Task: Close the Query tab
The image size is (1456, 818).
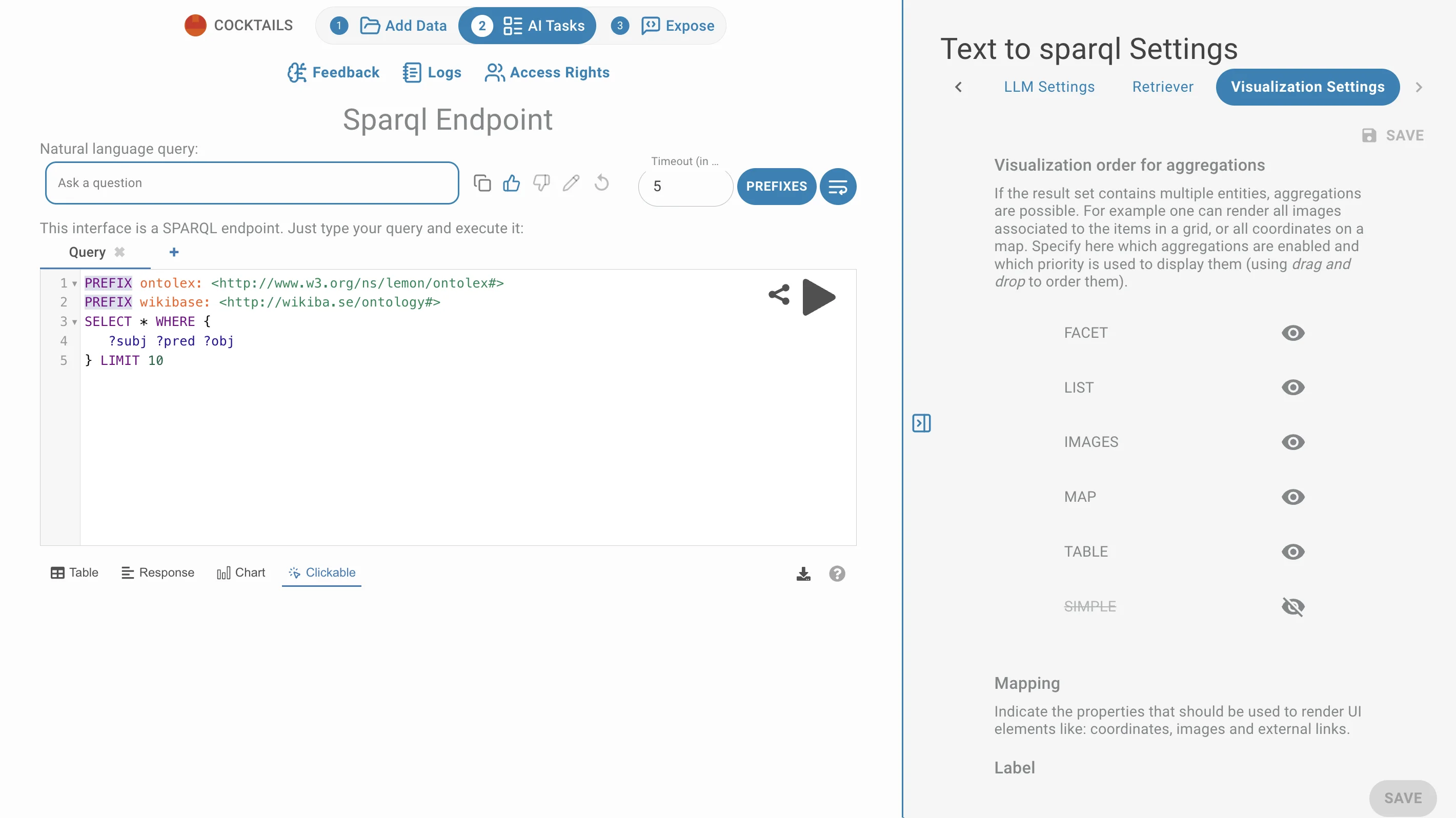Action: [119, 252]
